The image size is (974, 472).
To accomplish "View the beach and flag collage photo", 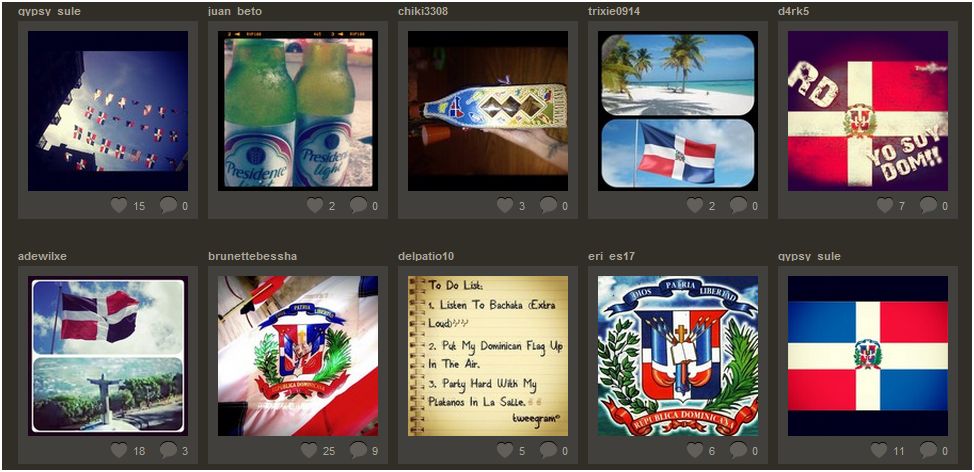I will coord(678,111).
